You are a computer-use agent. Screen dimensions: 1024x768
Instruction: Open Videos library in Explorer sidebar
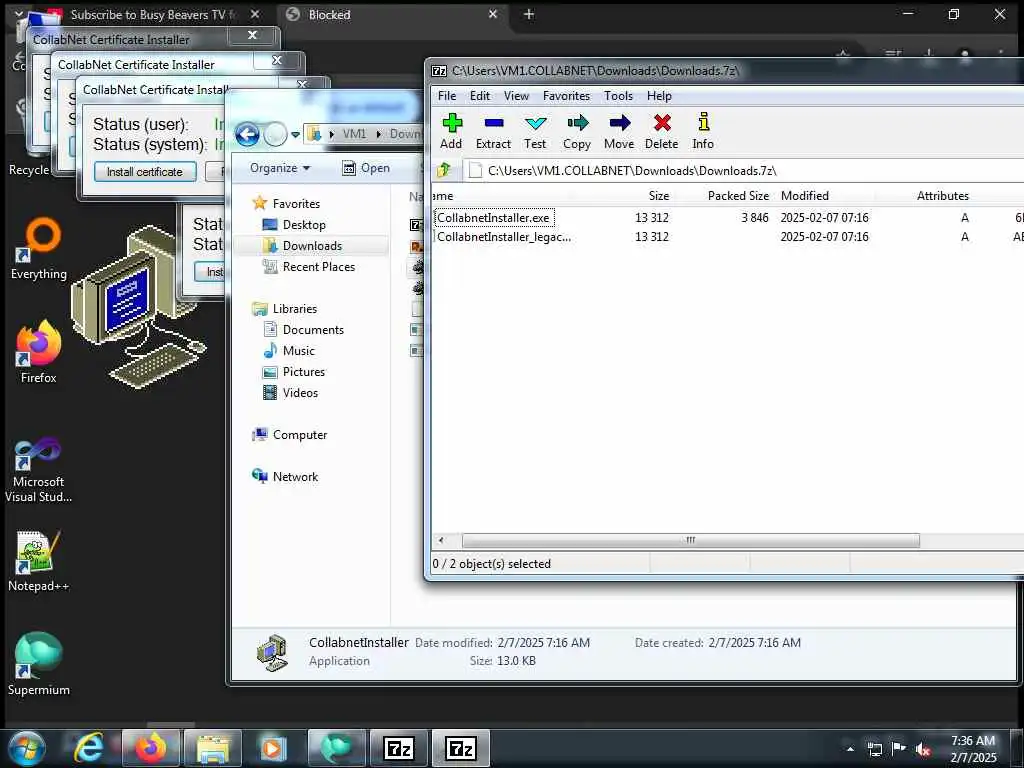291,392
